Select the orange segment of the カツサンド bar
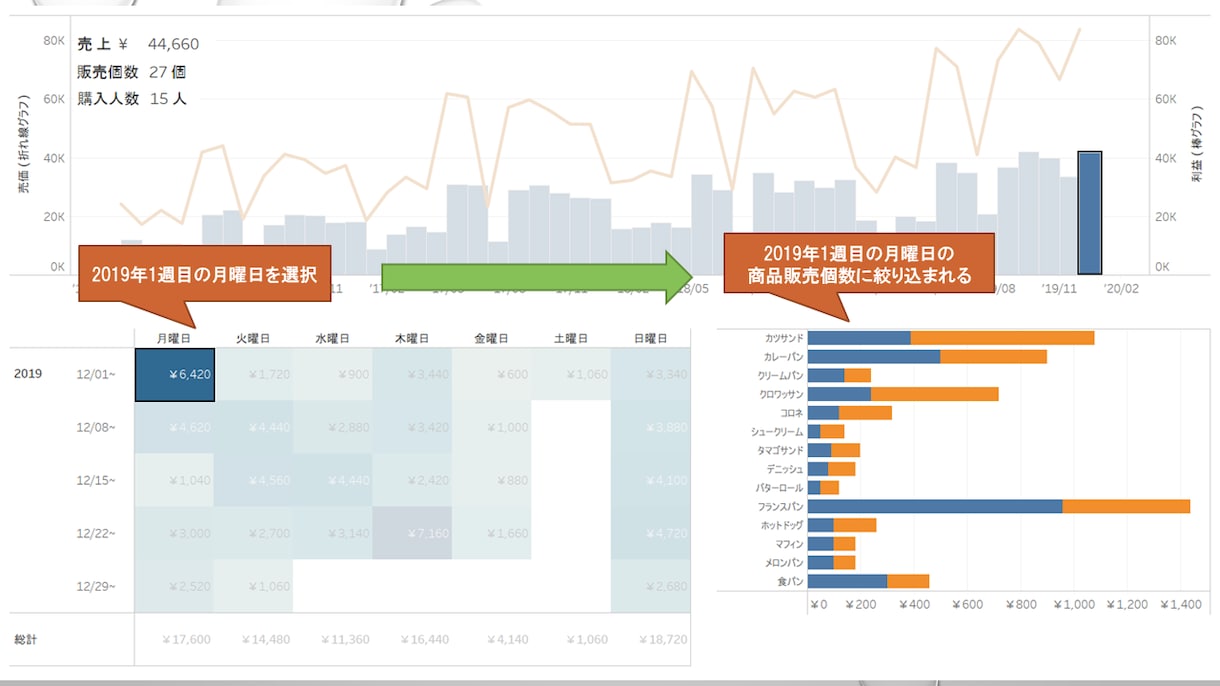This screenshot has width=1220, height=686. 1002,338
